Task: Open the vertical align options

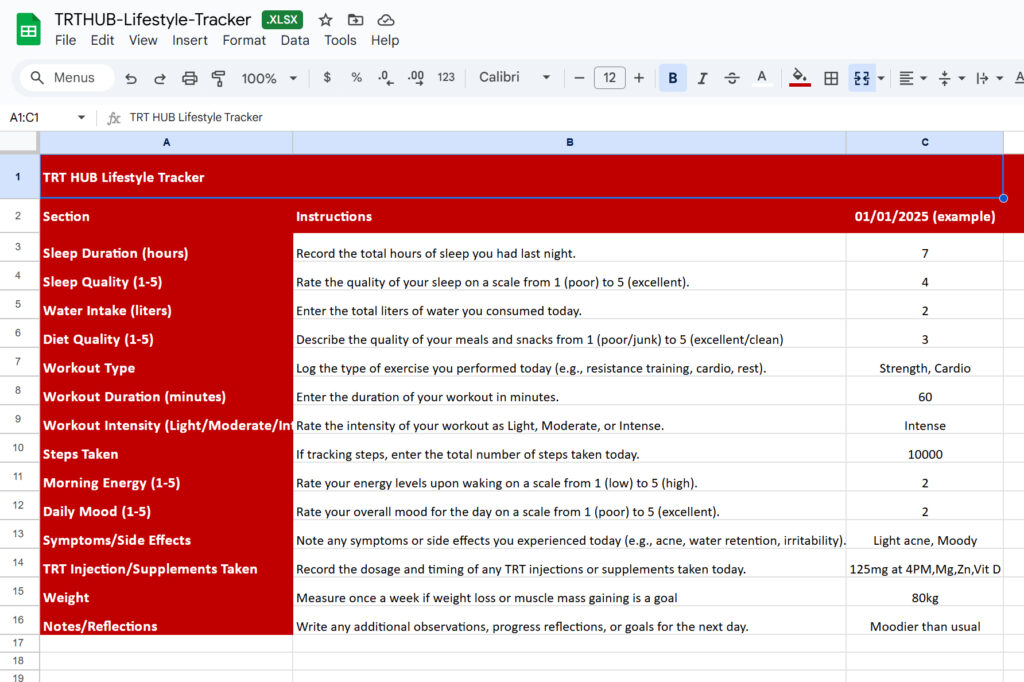Action: point(944,78)
